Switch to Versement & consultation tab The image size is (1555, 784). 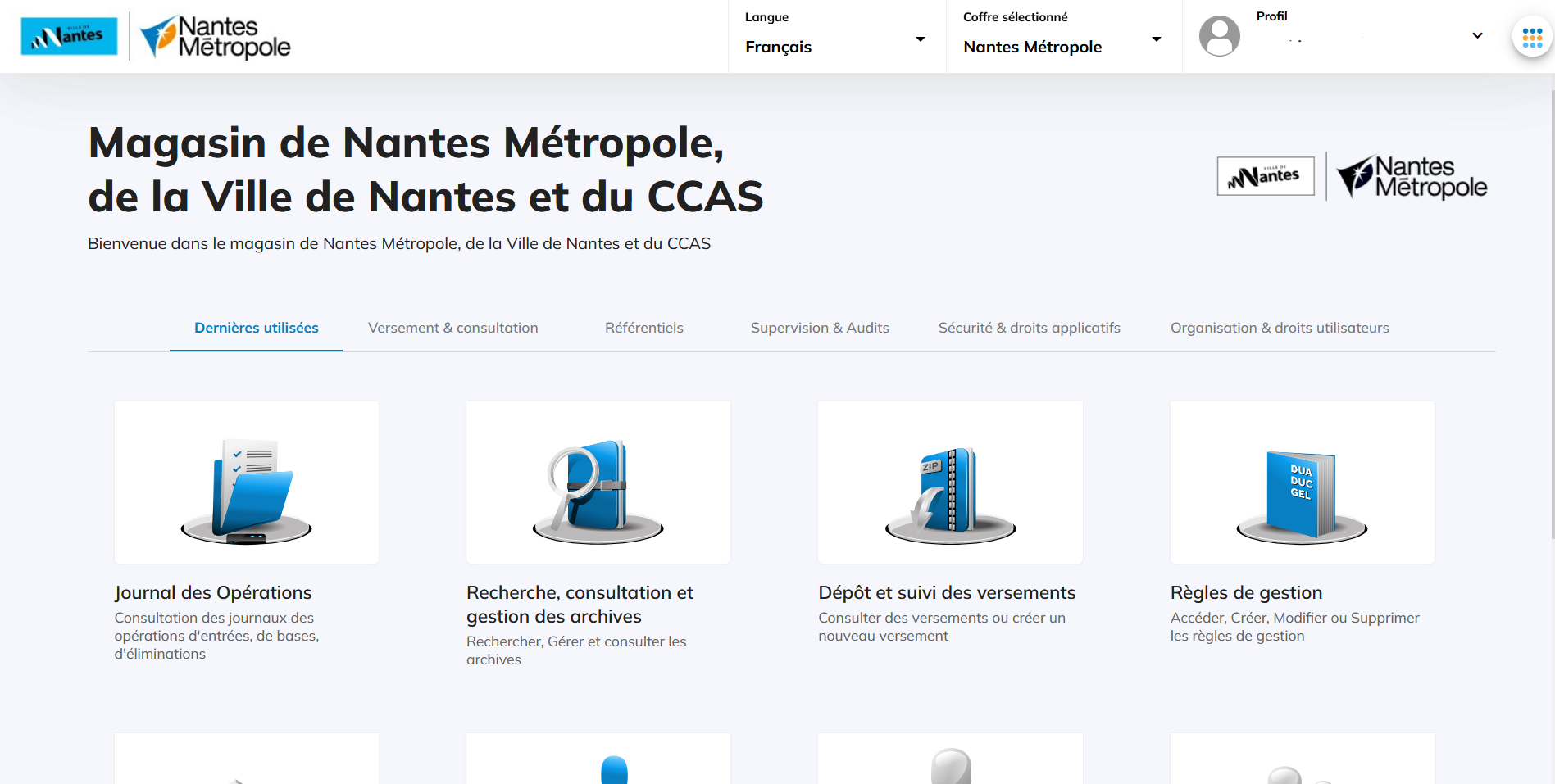pyautogui.click(x=453, y=328)
